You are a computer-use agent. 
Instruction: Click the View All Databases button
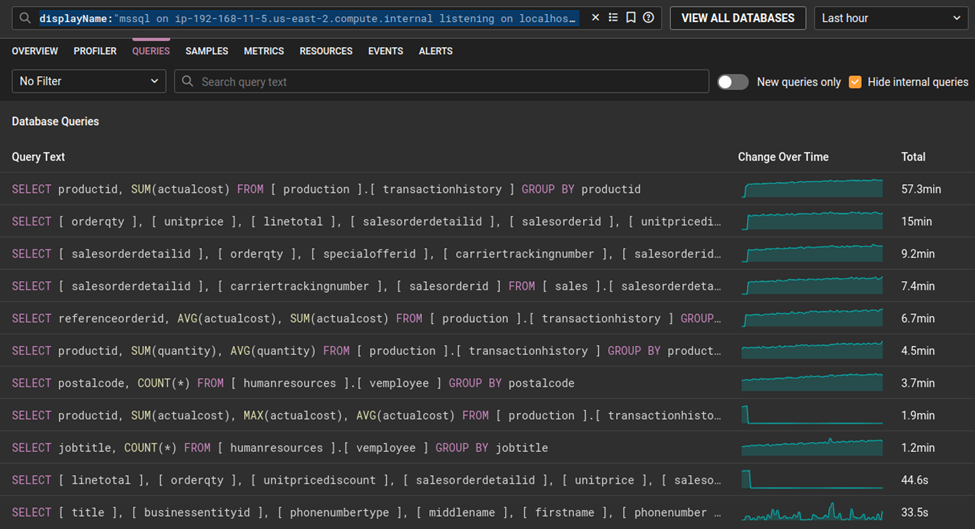tap(738, 18)
